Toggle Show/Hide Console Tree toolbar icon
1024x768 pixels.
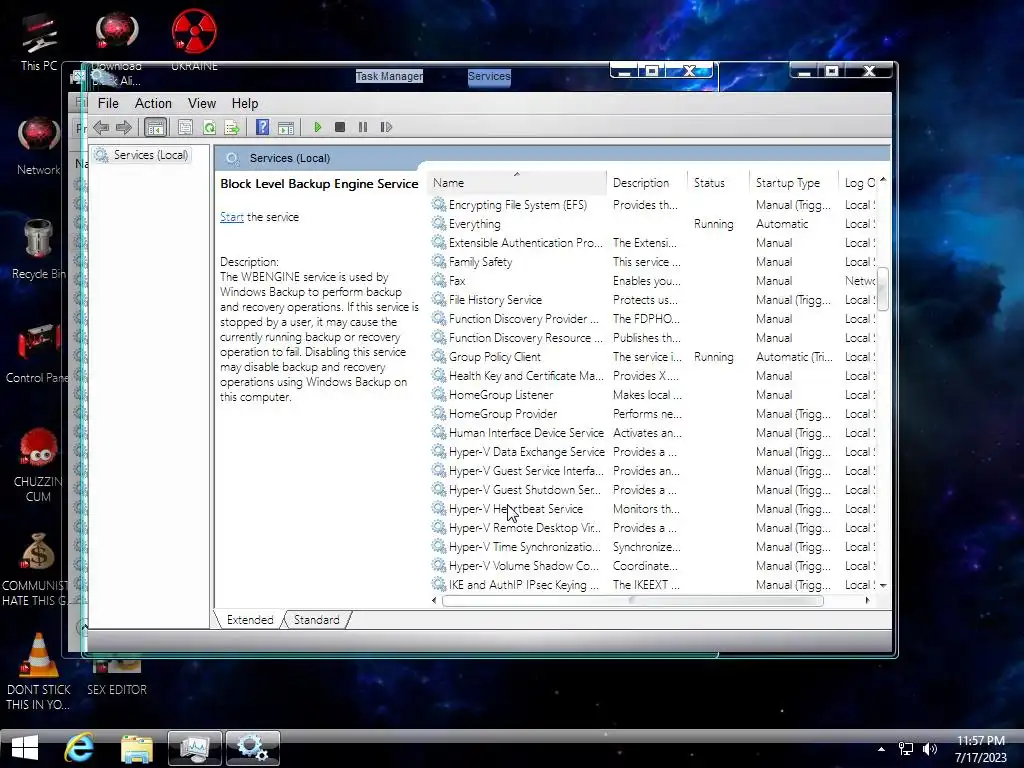[x=155, y=127]
